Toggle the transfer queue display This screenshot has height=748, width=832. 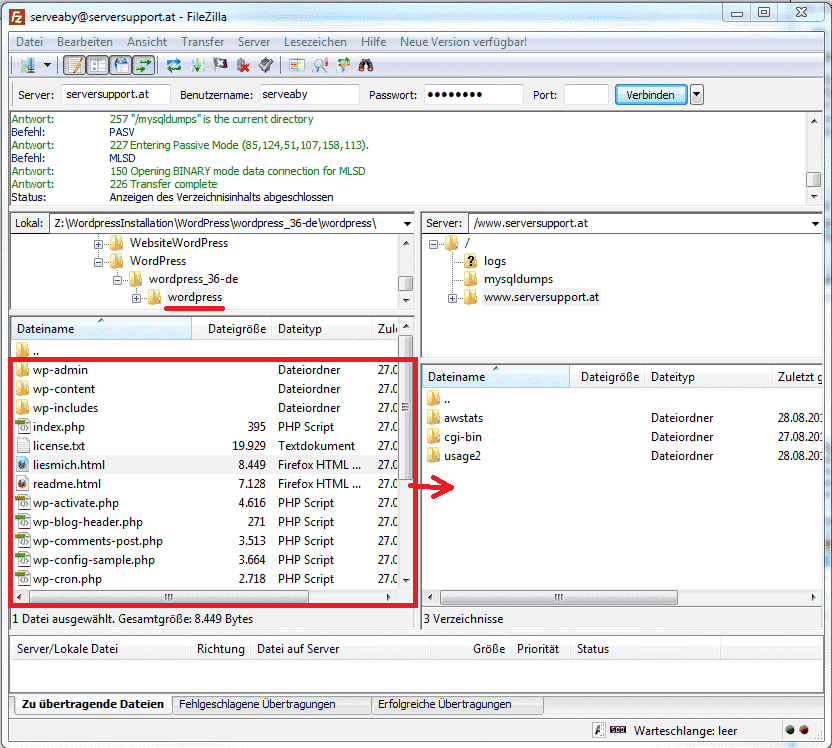tap(145, 66)
